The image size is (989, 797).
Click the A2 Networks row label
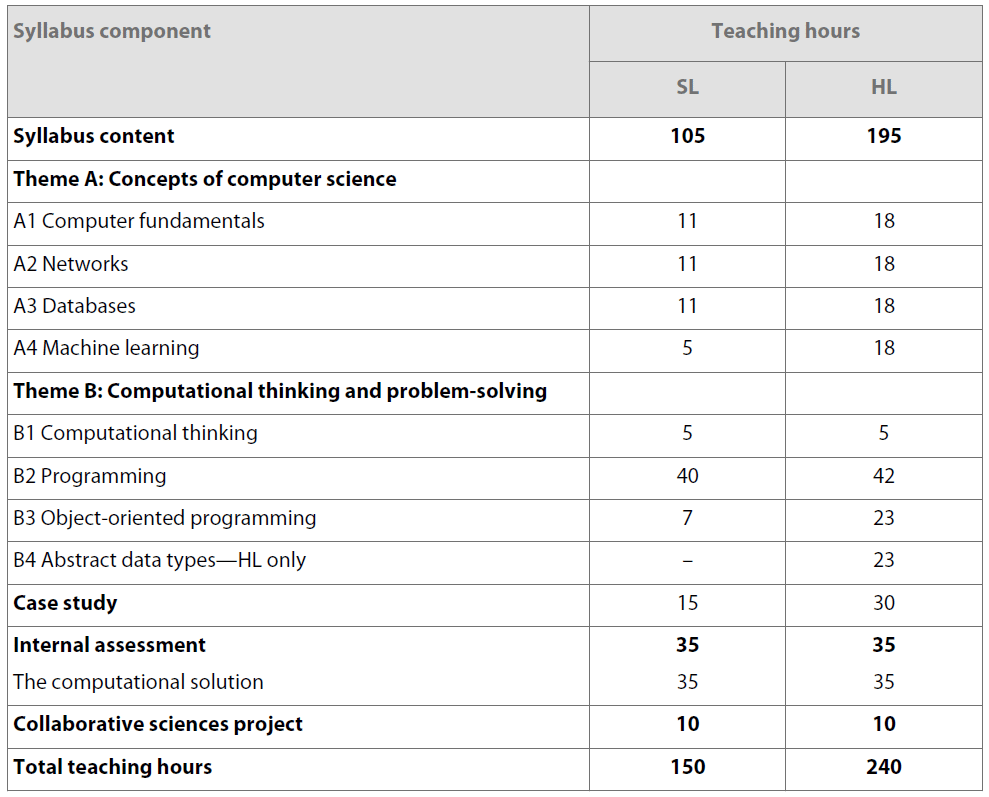[x=71, y=264]
